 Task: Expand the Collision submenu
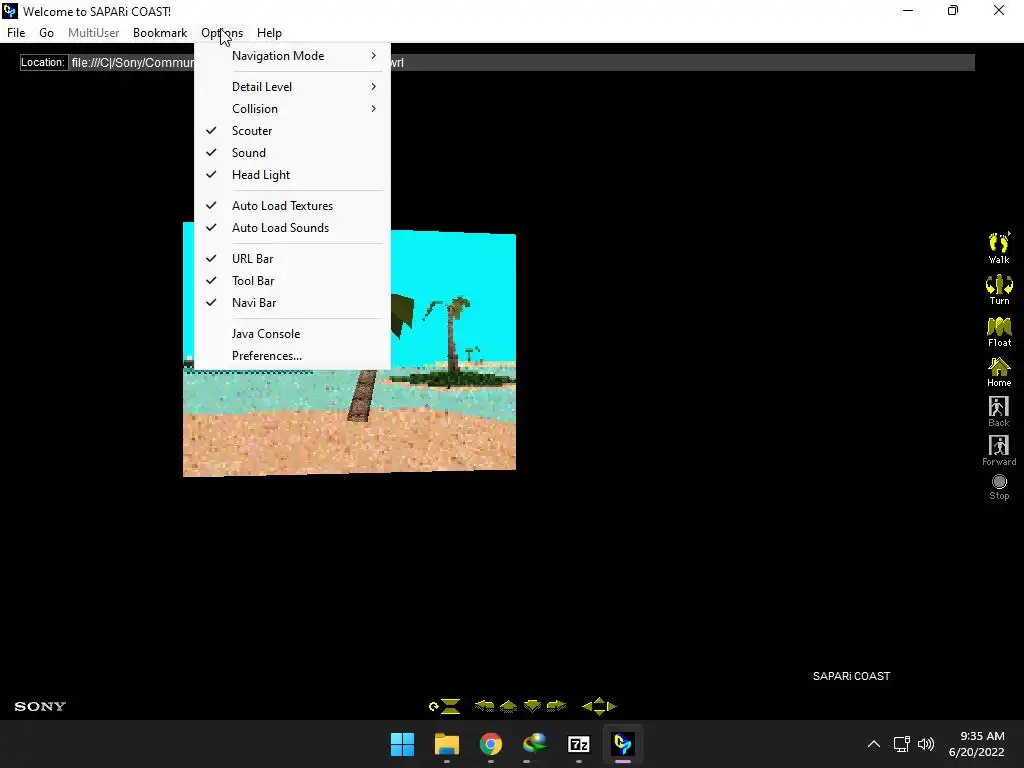(292, 109)
